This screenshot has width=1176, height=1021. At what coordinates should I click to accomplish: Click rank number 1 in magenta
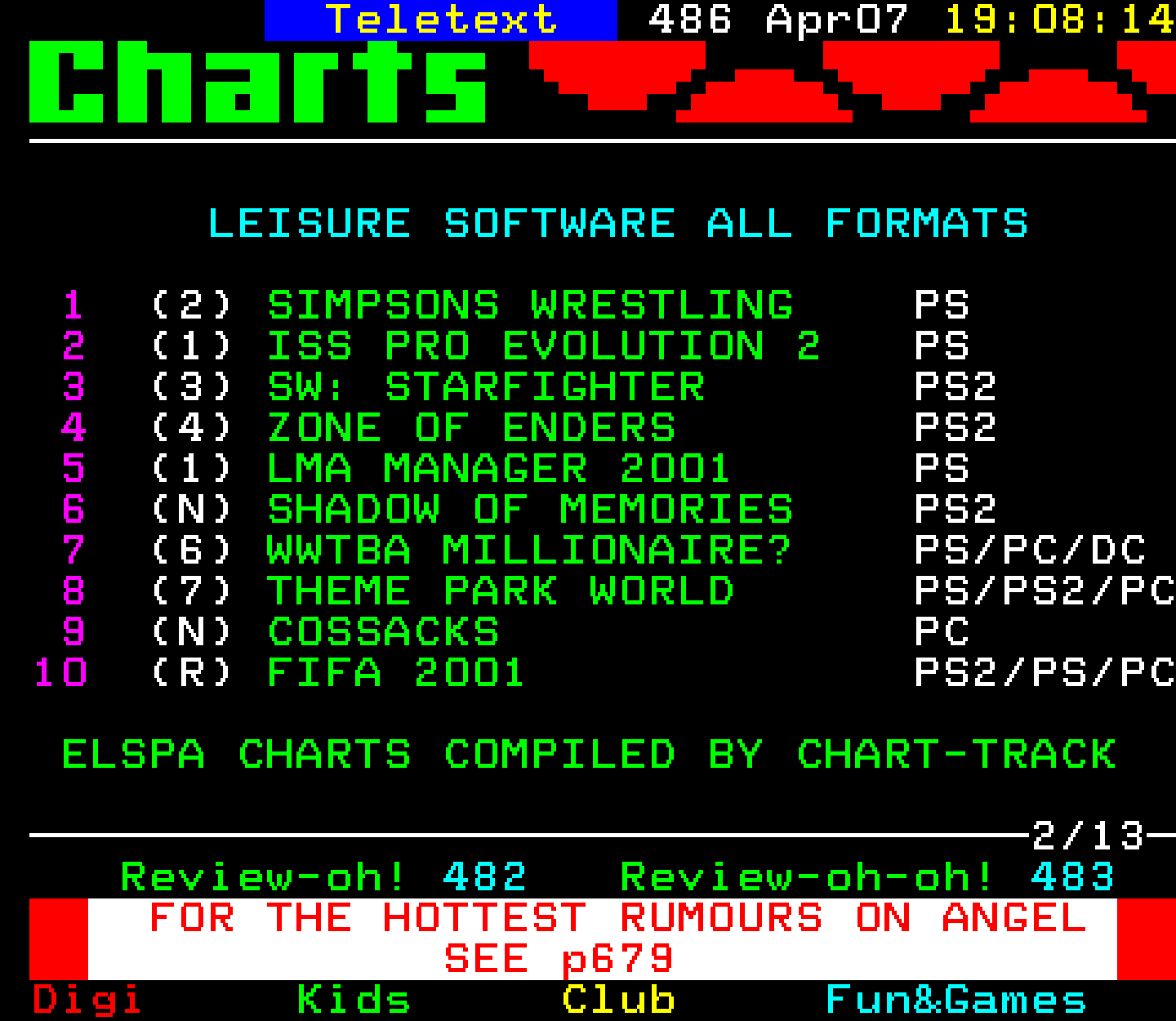coord(73,305)
